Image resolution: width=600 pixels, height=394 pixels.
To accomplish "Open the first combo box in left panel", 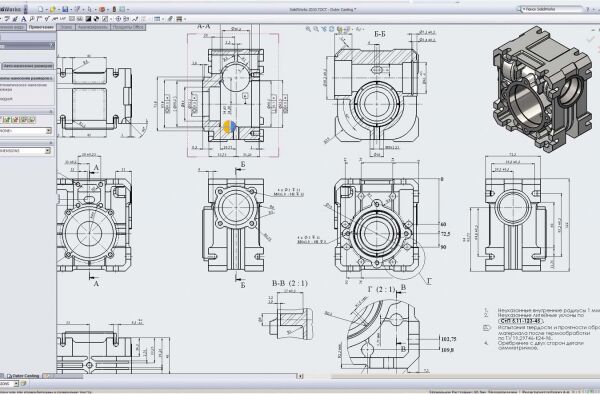I will coord(49,131).
